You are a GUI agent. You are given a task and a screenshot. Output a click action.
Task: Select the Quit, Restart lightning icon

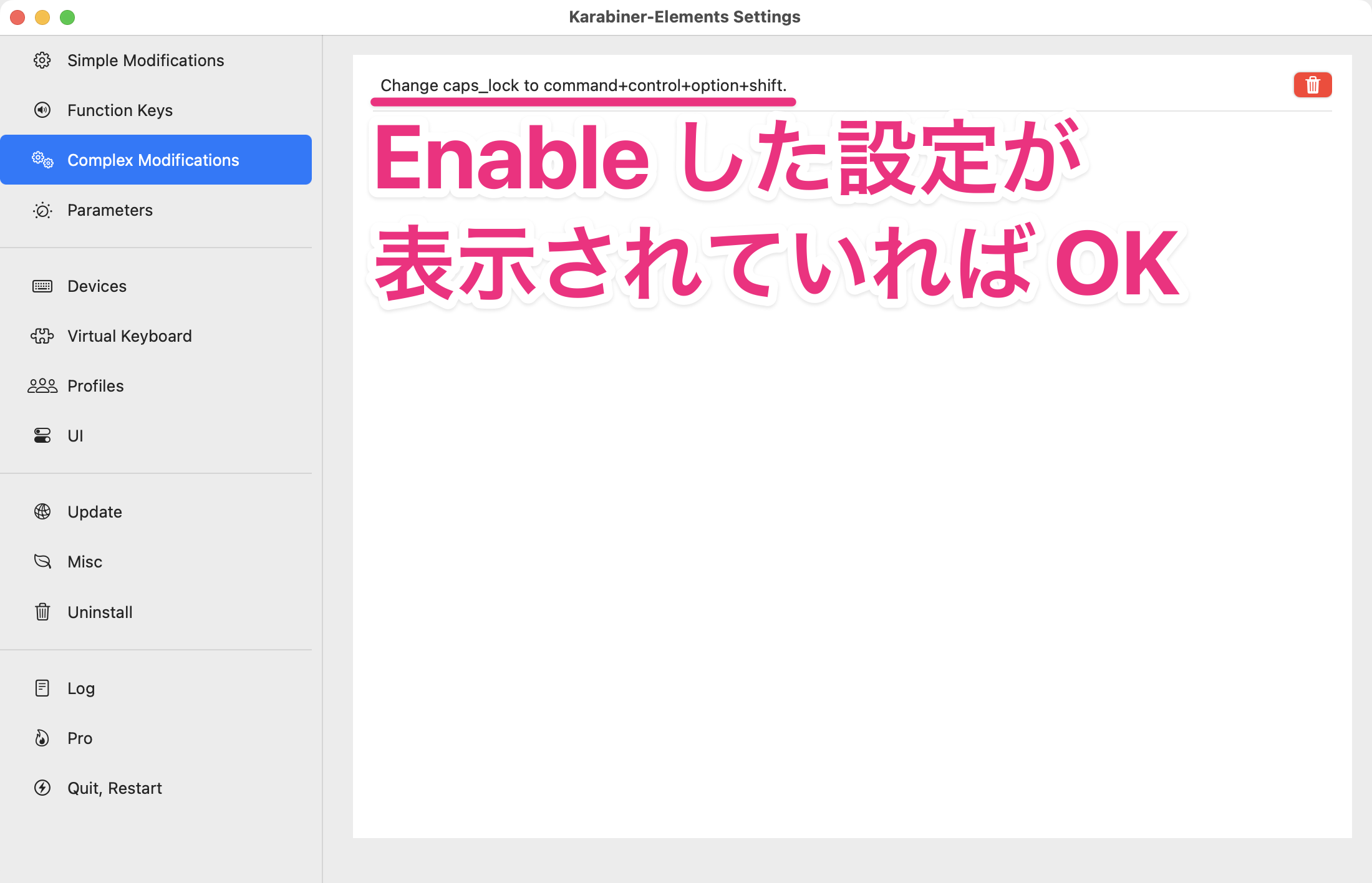42,788
